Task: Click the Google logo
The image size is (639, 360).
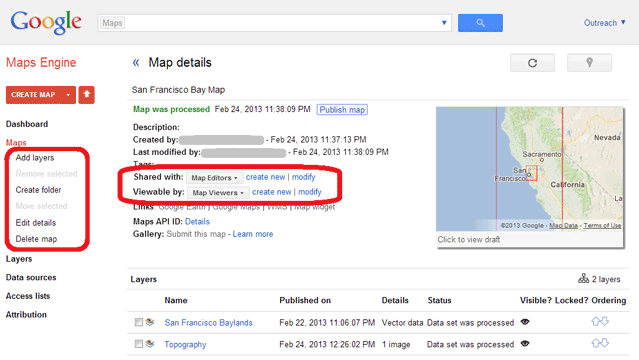Action: click(x=46, y=22)
